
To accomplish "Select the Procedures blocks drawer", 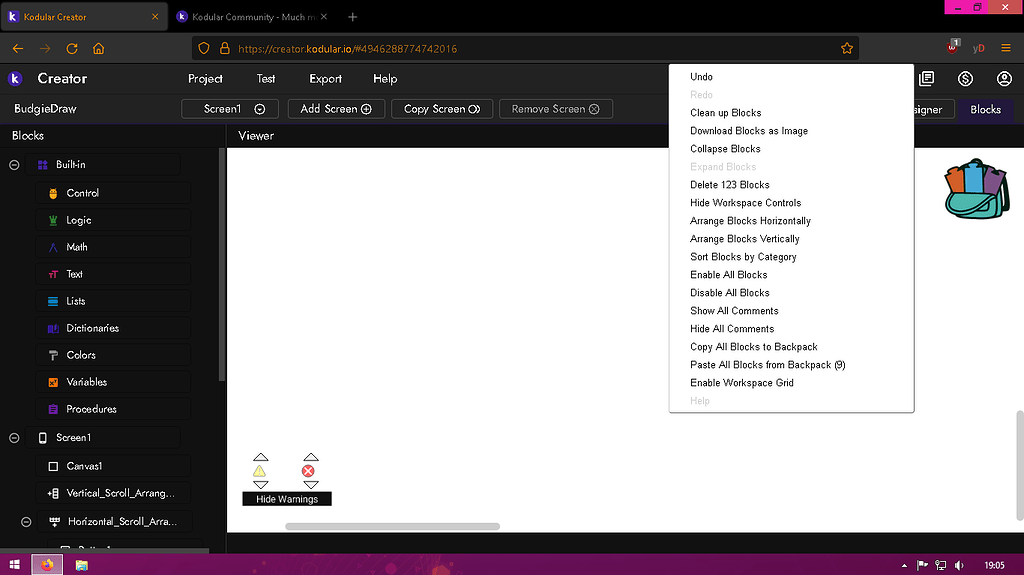I will pos(113,409).
